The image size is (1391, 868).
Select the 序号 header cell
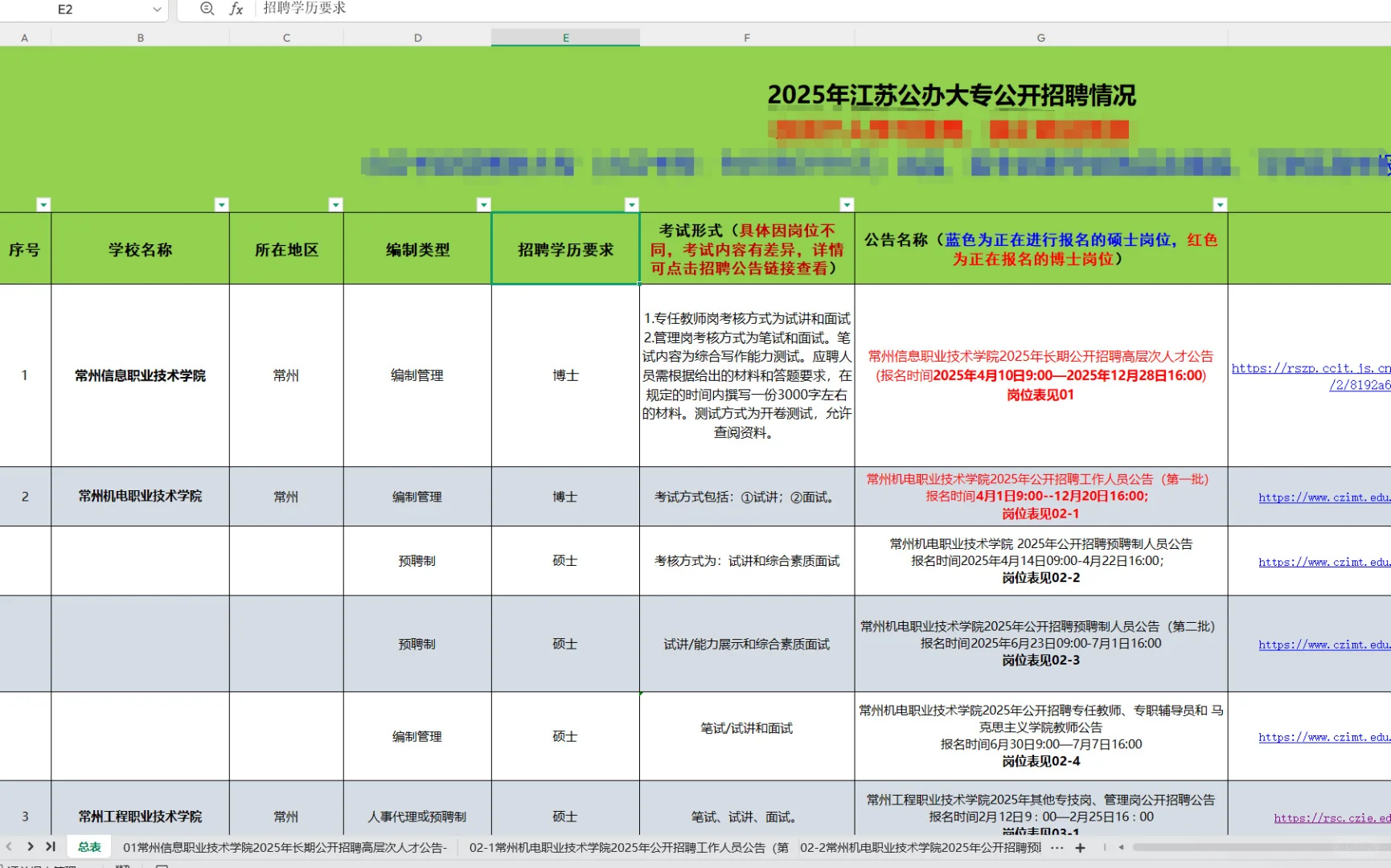[25, 249]
